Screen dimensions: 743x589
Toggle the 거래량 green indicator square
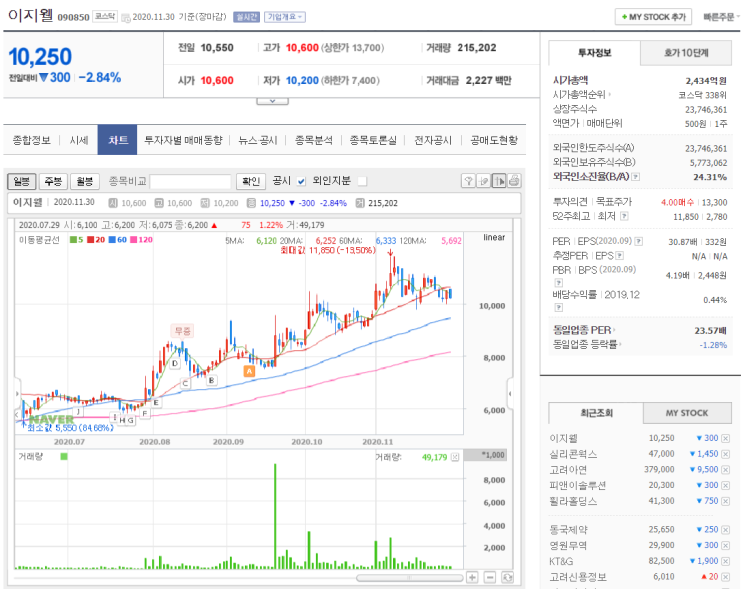[64, 457]
